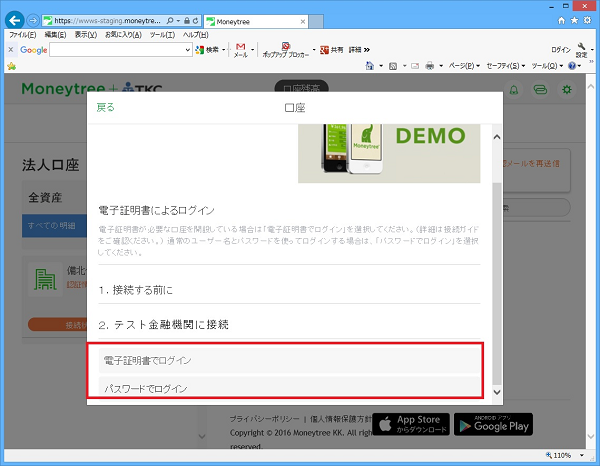Expand section 1. 接続する前に

289,290
